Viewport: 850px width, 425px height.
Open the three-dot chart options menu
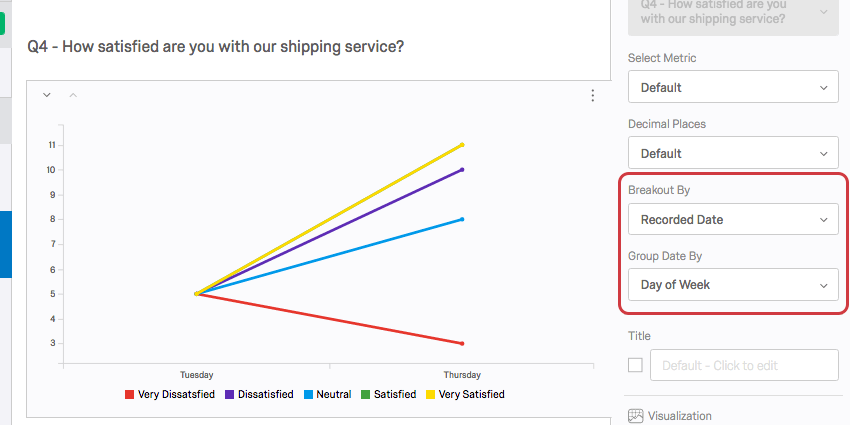[593, 96]
